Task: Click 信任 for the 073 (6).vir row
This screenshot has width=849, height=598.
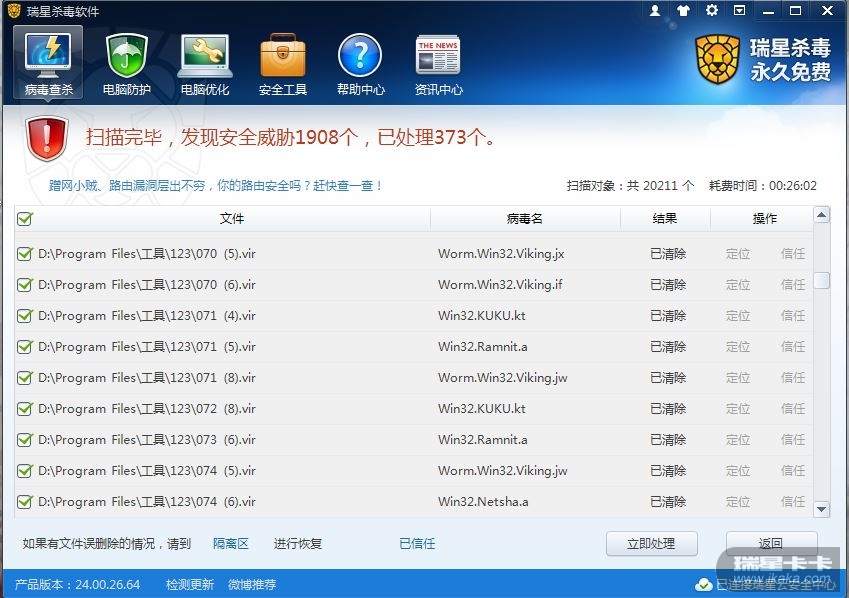Action: 793,439
